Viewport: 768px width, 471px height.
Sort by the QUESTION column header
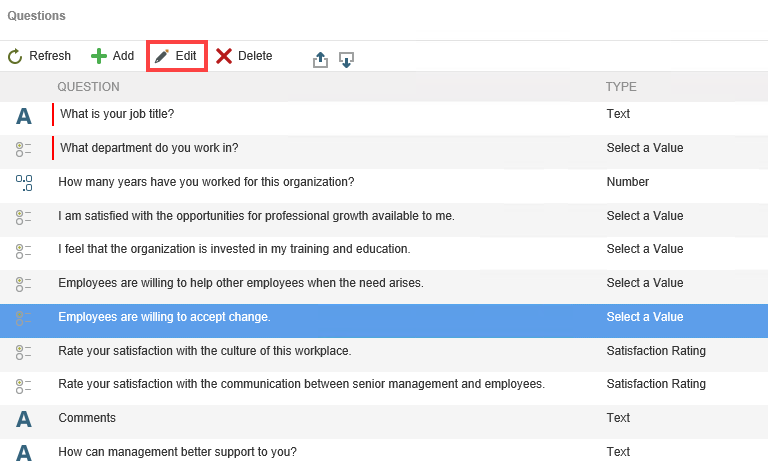[x=88, y=87]
